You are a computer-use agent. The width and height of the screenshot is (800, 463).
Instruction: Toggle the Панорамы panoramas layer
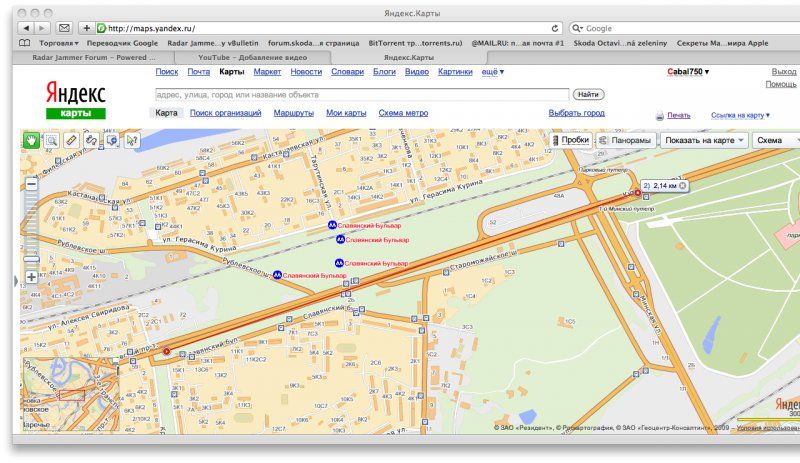coord(626,140)
